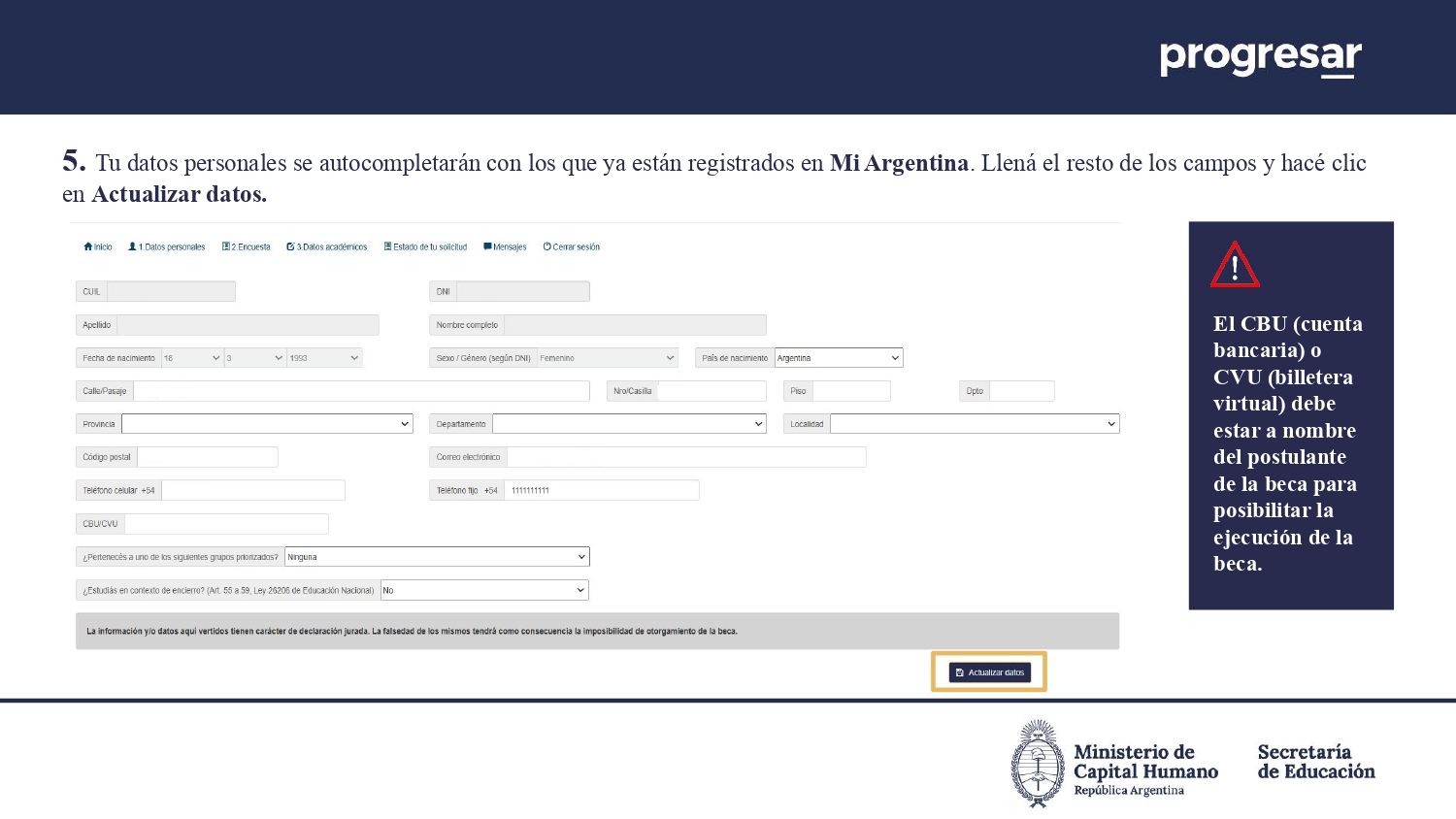Click into the CBU/CVU input field
This screenshot has width=1456, height=819.
[x=226, y=524]
